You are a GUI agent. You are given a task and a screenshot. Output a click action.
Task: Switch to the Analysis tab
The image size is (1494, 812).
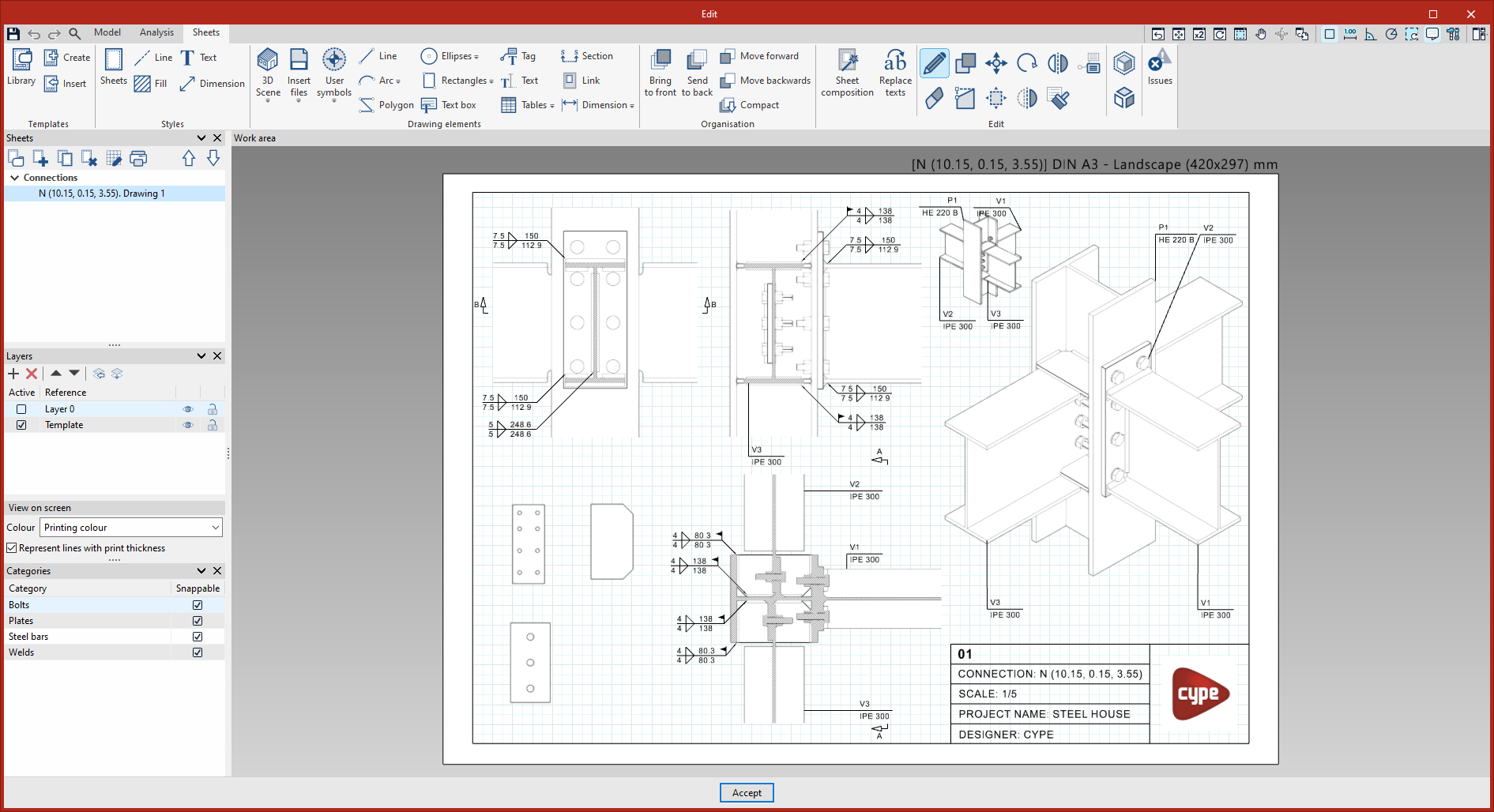156,32
